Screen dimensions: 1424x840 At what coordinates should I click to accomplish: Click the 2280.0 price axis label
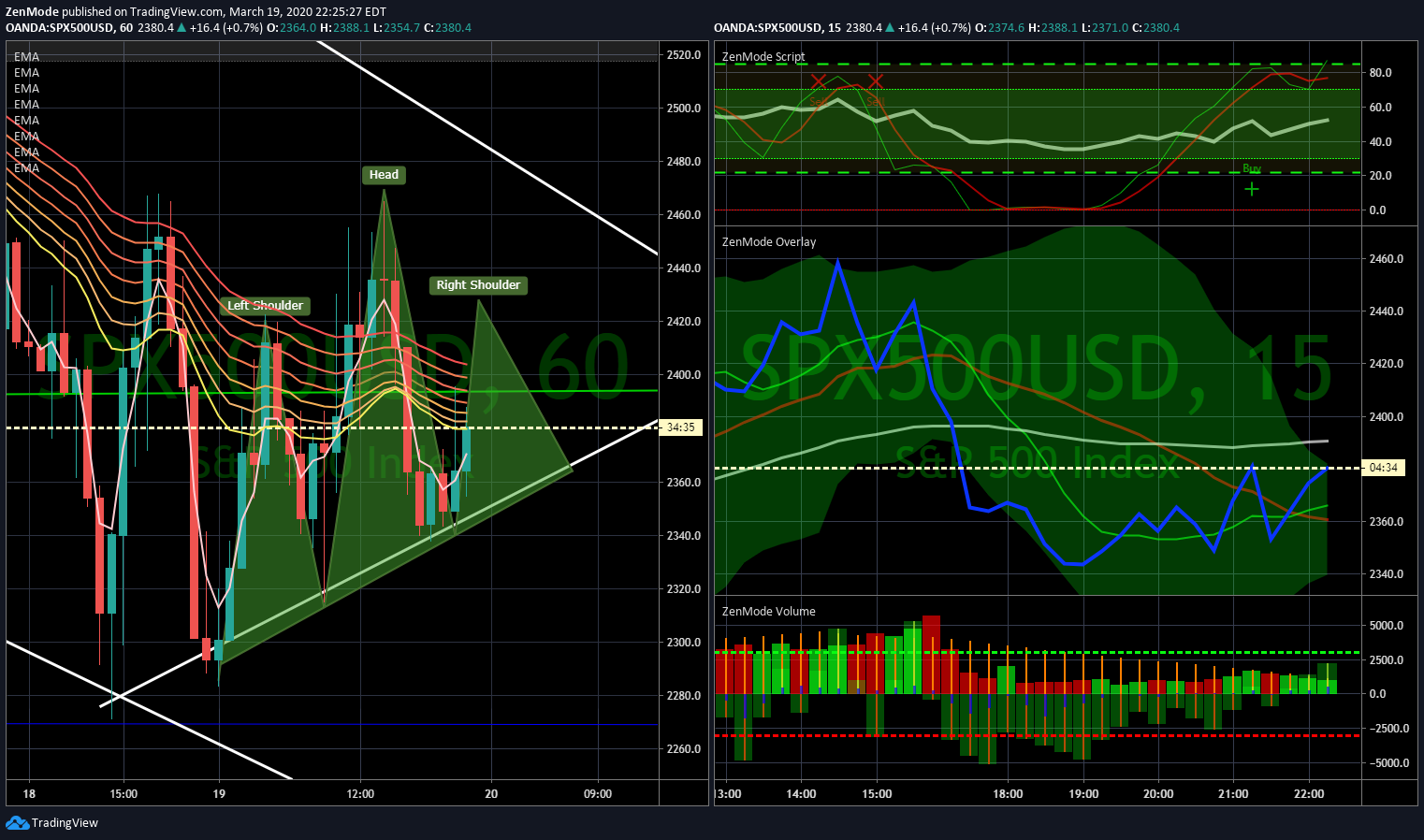tap(683, 696)
